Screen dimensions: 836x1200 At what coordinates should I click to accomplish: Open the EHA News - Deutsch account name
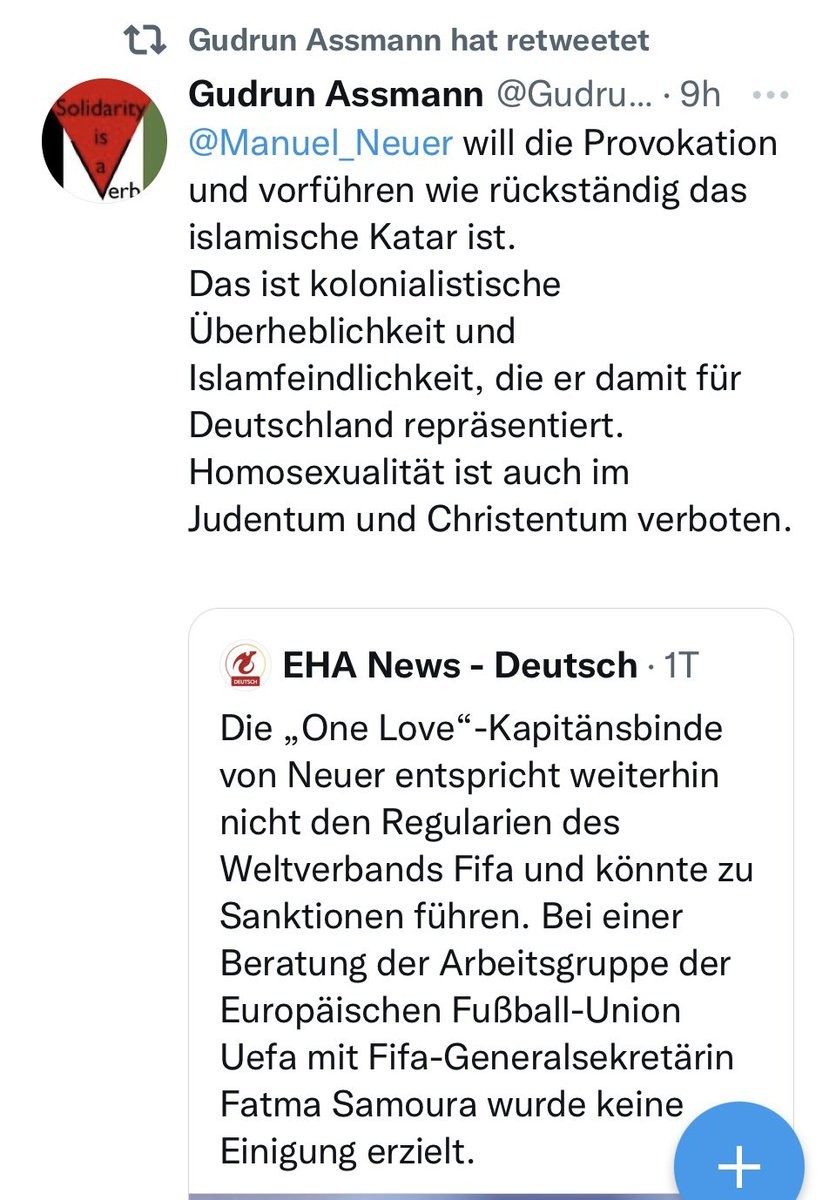point(460,665)
